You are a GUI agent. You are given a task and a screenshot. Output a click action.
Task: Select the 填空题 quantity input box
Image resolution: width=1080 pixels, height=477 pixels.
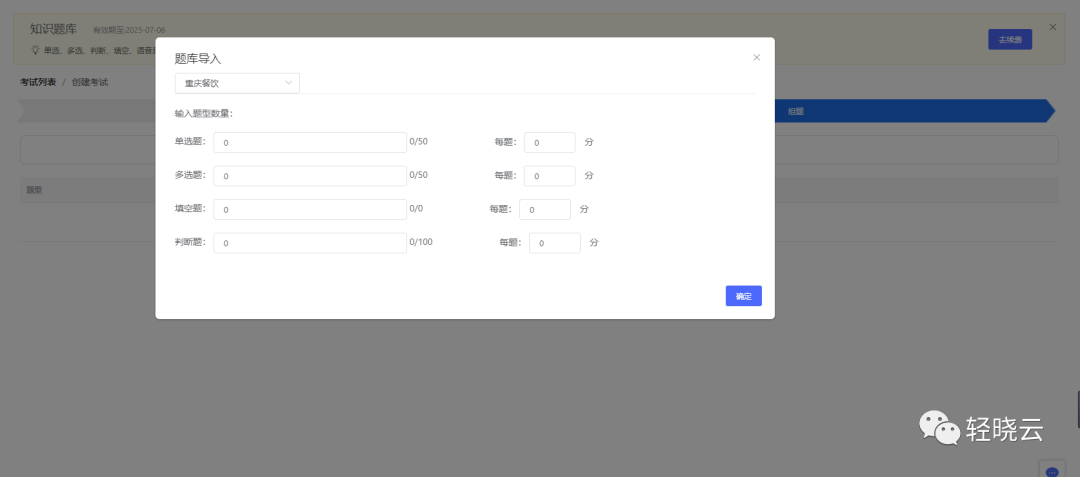point(309,210)
